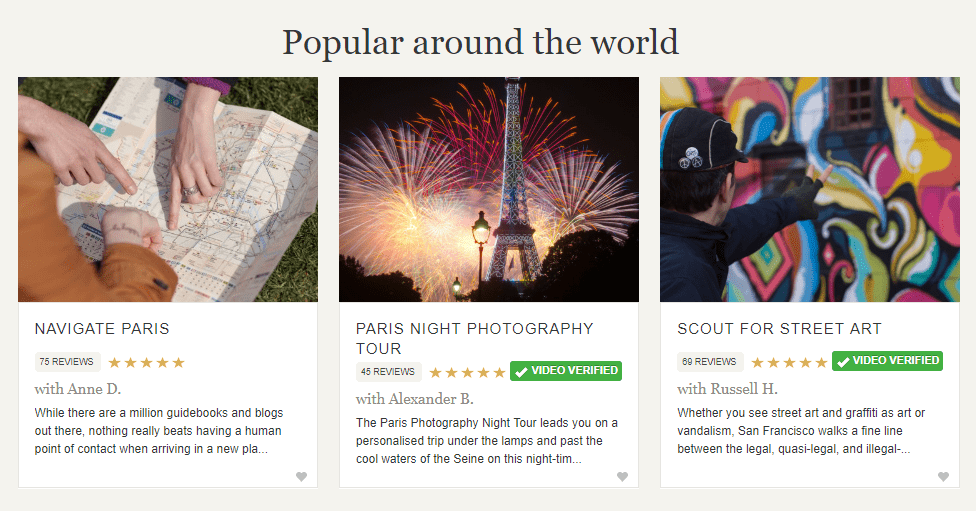Visit guide Russell H.'s profile

click(727, 389)
